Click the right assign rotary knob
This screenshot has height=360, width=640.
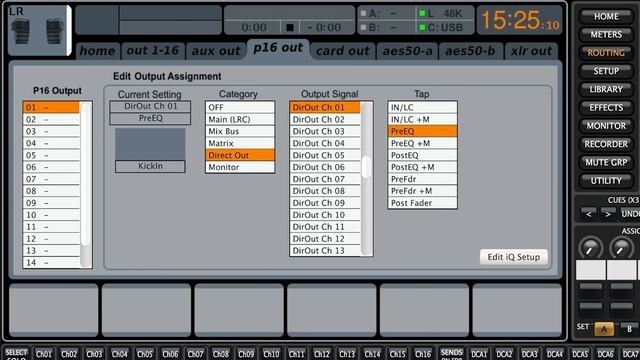click(621, 249)
